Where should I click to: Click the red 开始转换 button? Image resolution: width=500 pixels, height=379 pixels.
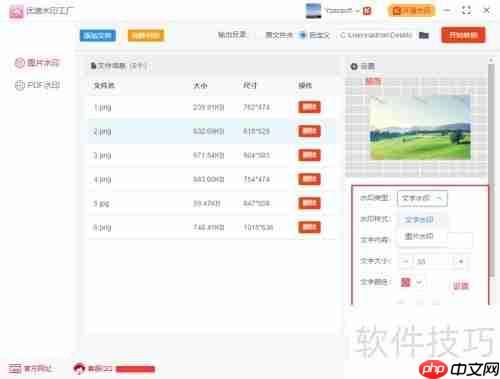[x=463, y=35]
